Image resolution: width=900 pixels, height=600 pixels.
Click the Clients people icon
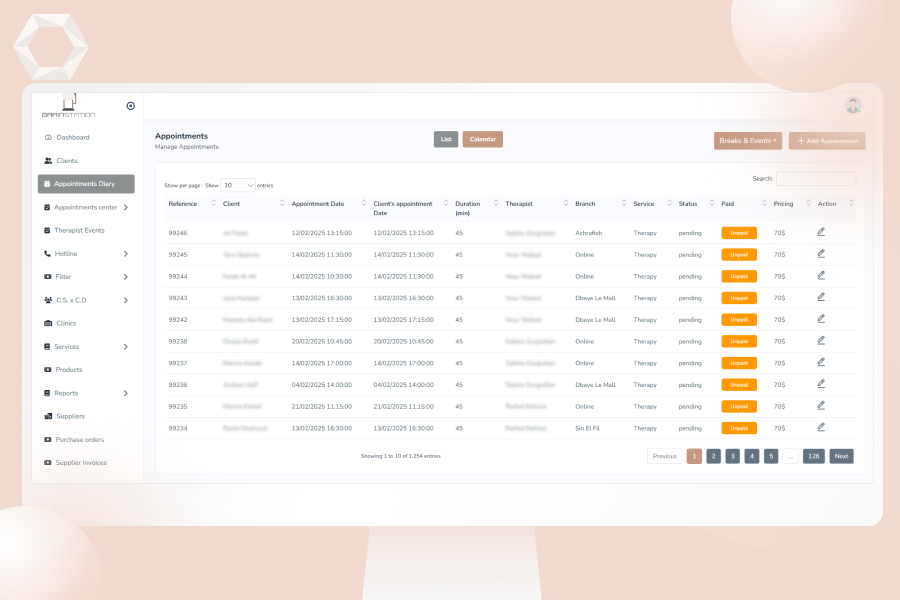click(48, 161)
